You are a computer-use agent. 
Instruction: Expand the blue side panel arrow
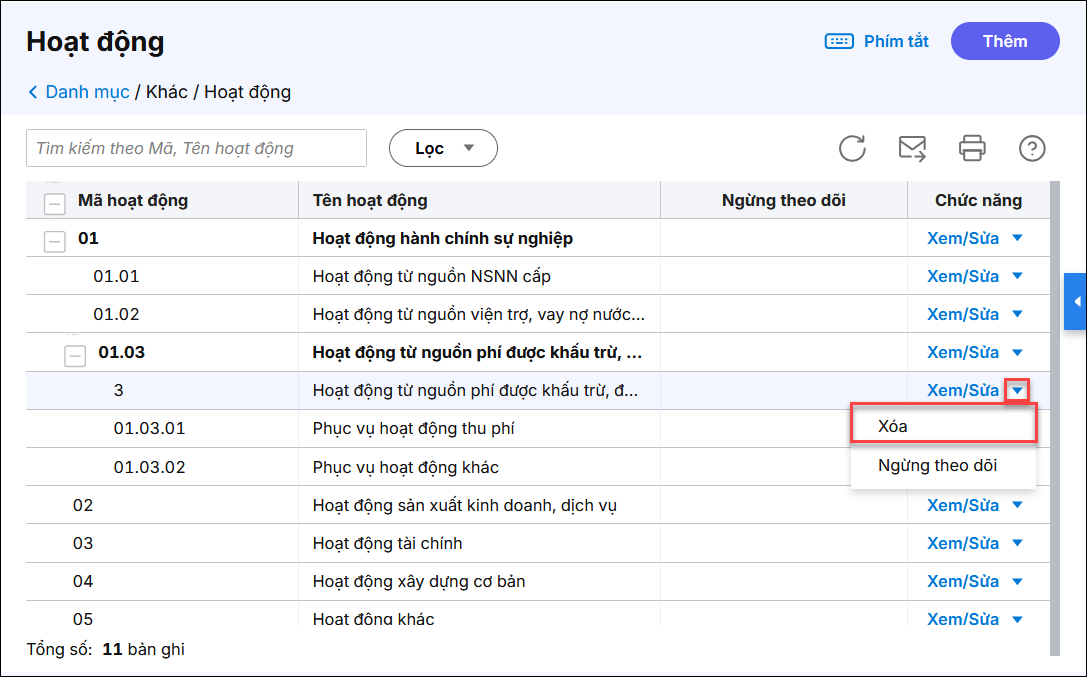click(1076, 302)
